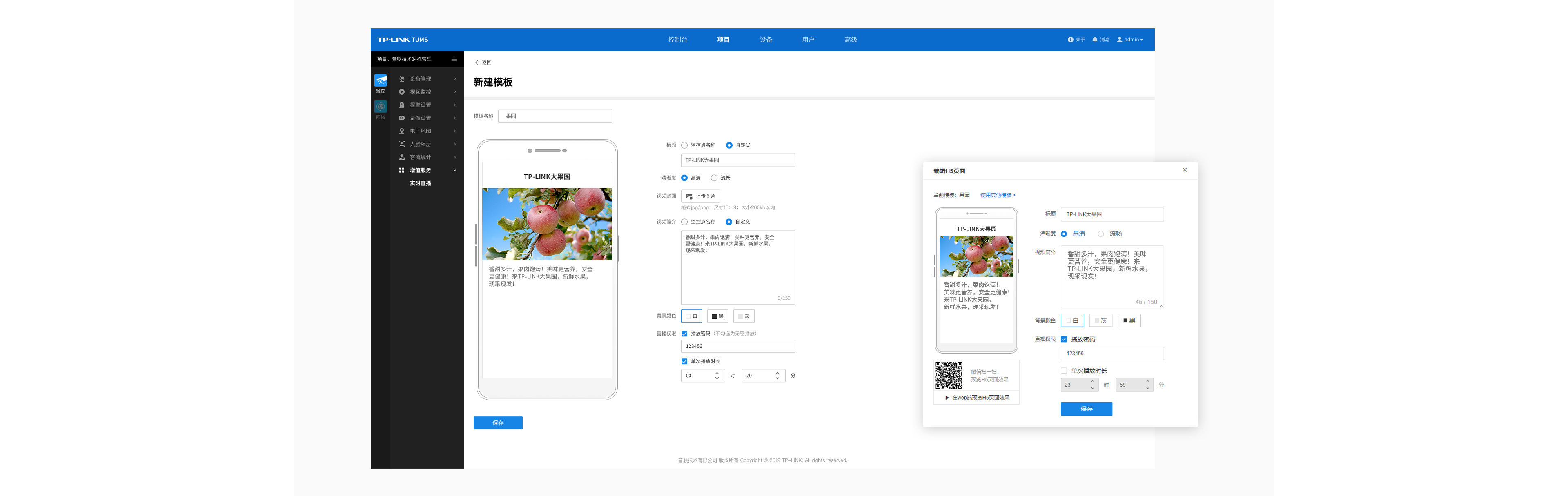Open the 用户 top tab
1568x496 pixels.
tap(808, 40)
